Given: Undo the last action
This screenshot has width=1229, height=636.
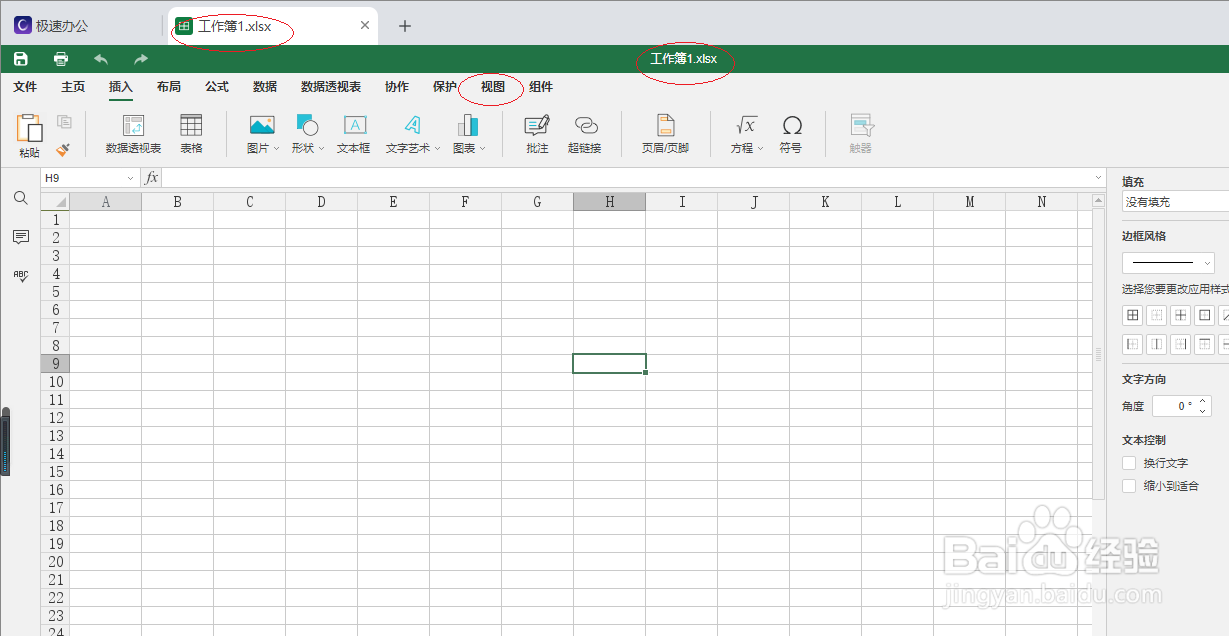Looking at the screenshot, I should pos(99,58).
